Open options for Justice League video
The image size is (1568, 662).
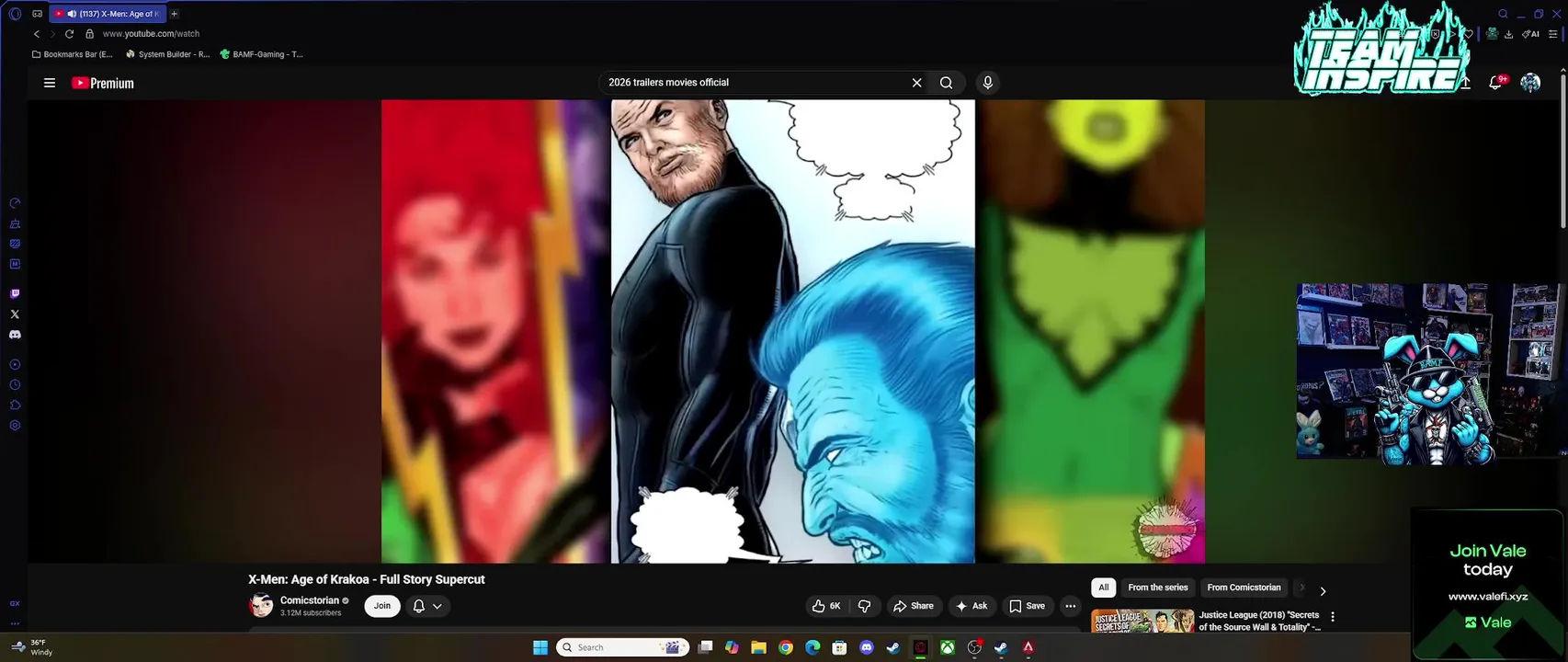point(1333,617)
